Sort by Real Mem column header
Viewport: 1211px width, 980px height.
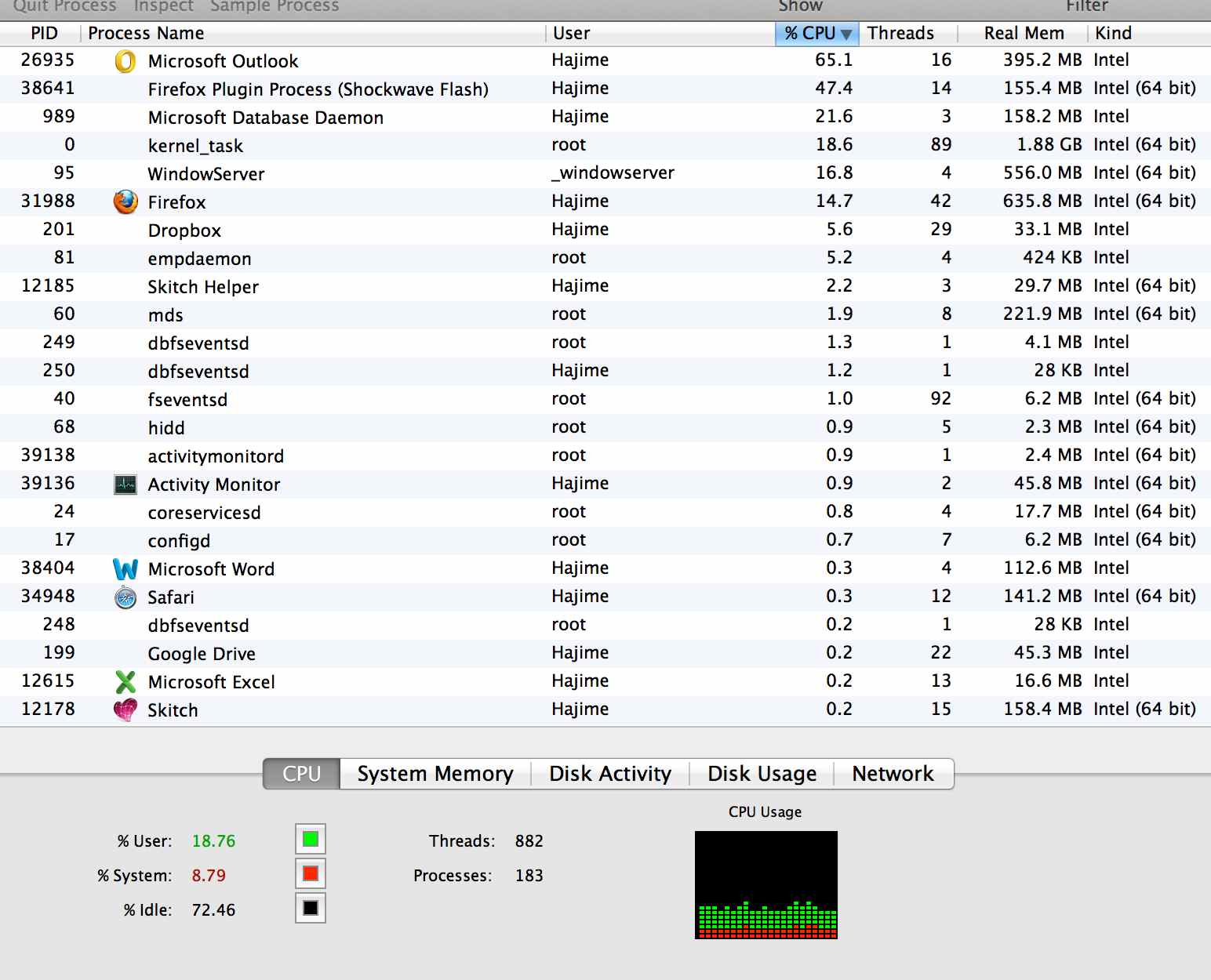[x=1023, y=34]
